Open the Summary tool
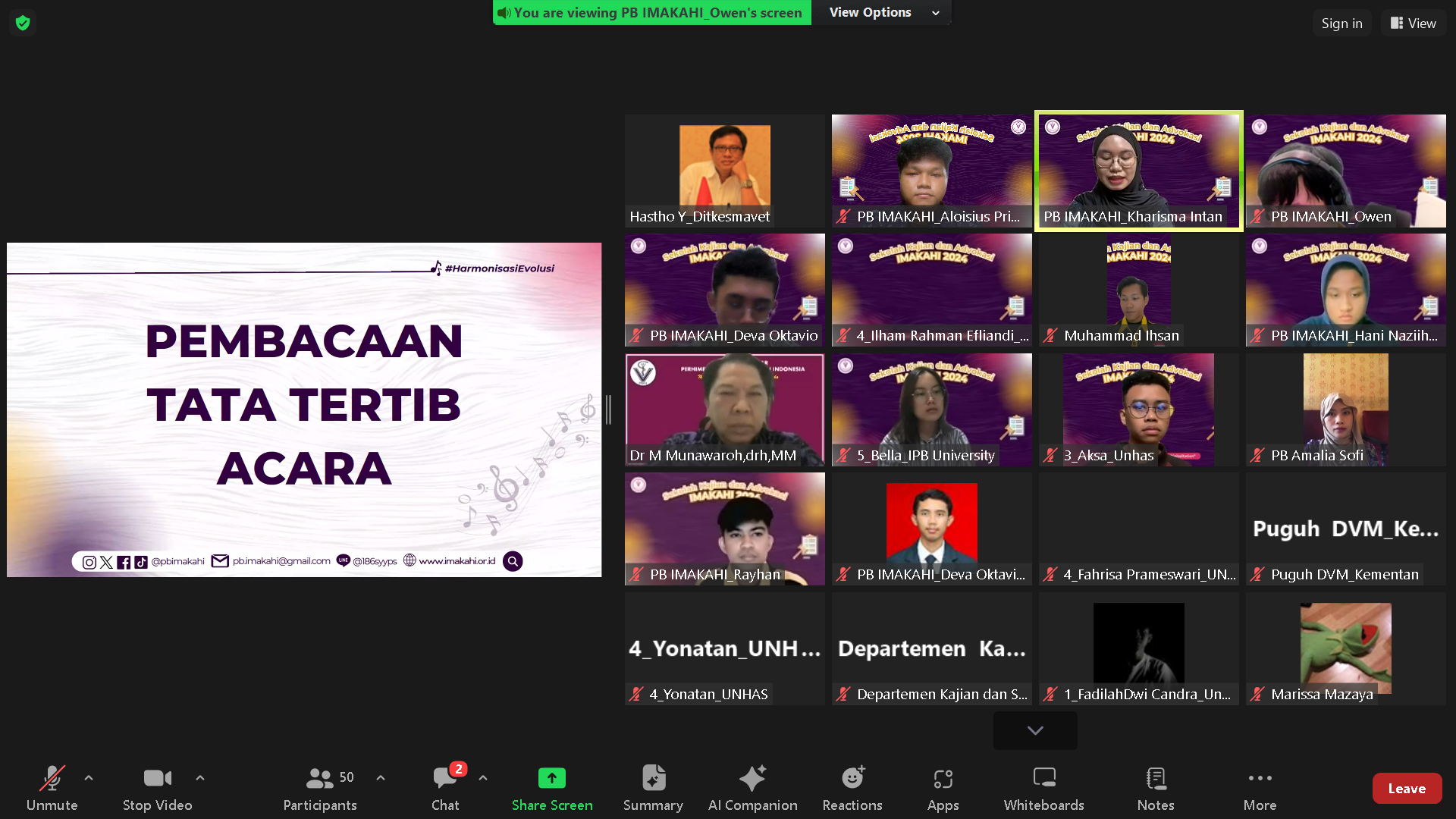This screenshot has height=819, width=1456. pos(653,788)
